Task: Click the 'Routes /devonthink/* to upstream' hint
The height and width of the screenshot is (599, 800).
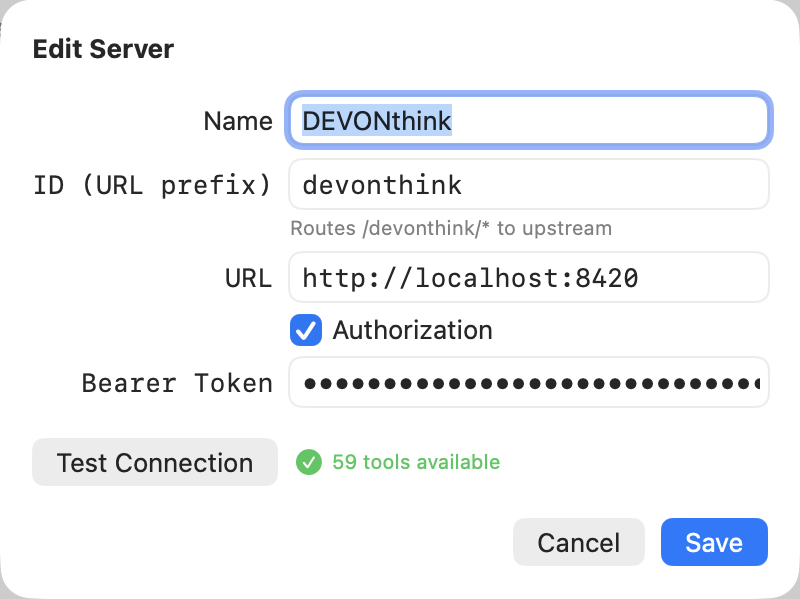Action: pyautogui.click(x=451, y=229)
